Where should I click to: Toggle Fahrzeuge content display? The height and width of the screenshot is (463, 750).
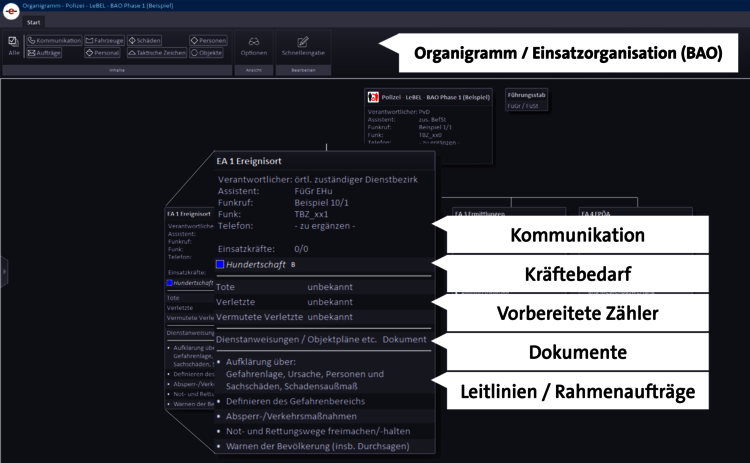click(x=104, y=41)
